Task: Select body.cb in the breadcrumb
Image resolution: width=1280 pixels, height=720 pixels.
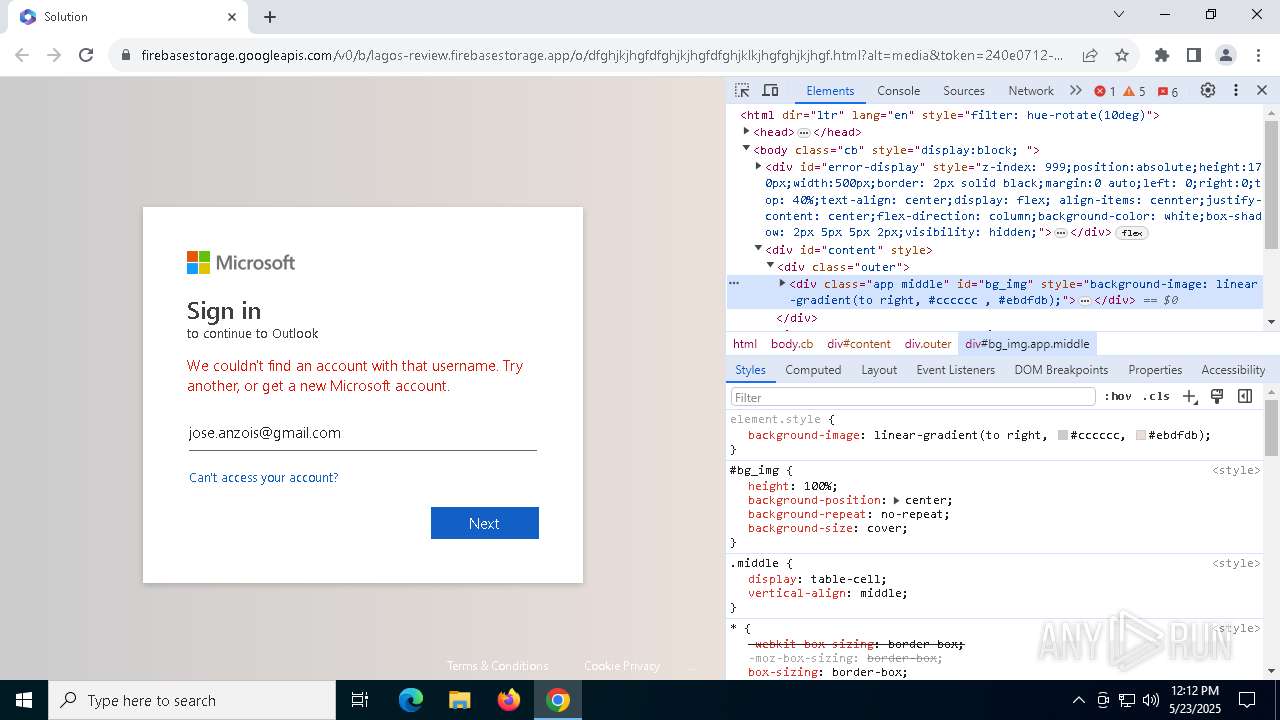Action: (x=792, y=343)
